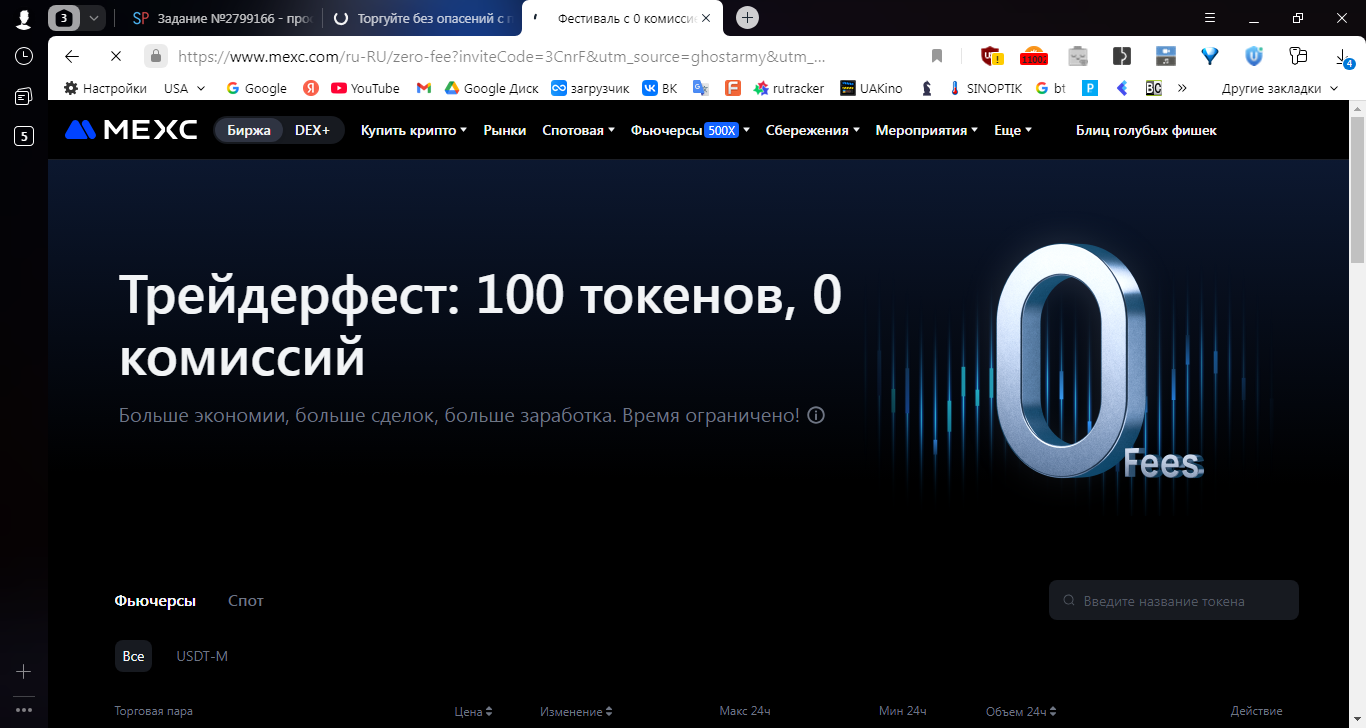Switch to the Торгуйте без опасений tab
The height and width of the screenshot is (728, 1366).
point(422,18)
